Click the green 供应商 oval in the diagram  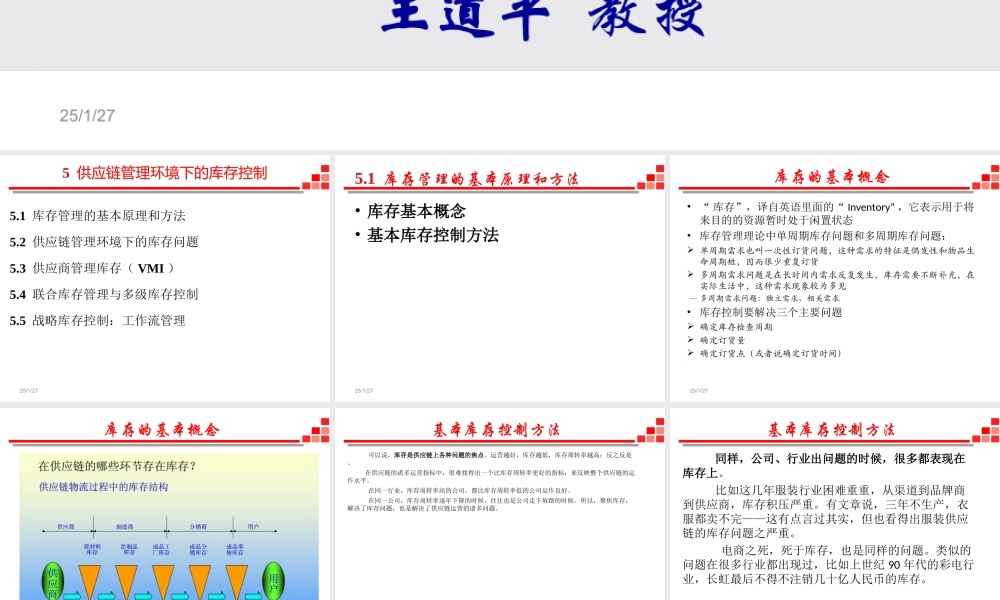coord(54,582)
